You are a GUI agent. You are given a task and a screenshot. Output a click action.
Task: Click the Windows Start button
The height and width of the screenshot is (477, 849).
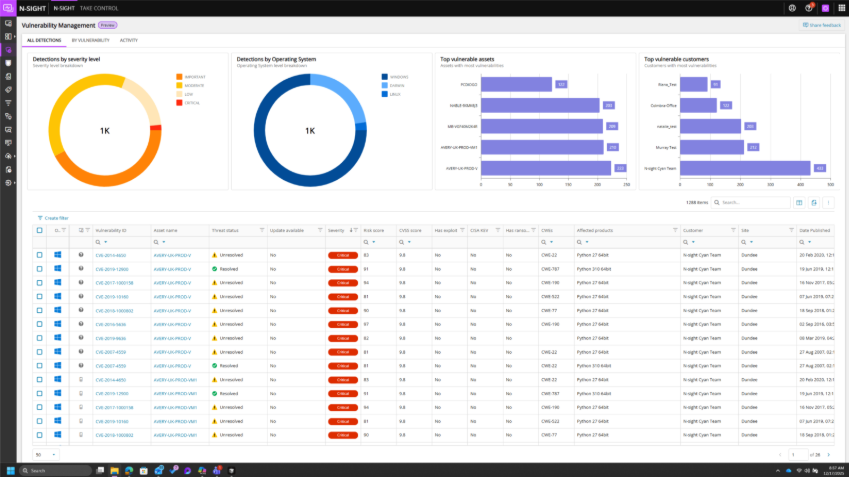(11, 470)
